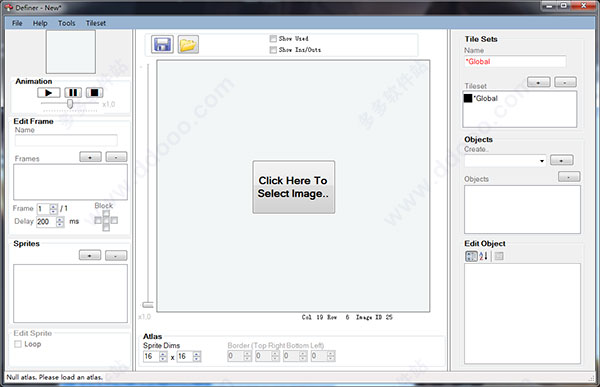Remove a sprite with minus button

point(116,255)
